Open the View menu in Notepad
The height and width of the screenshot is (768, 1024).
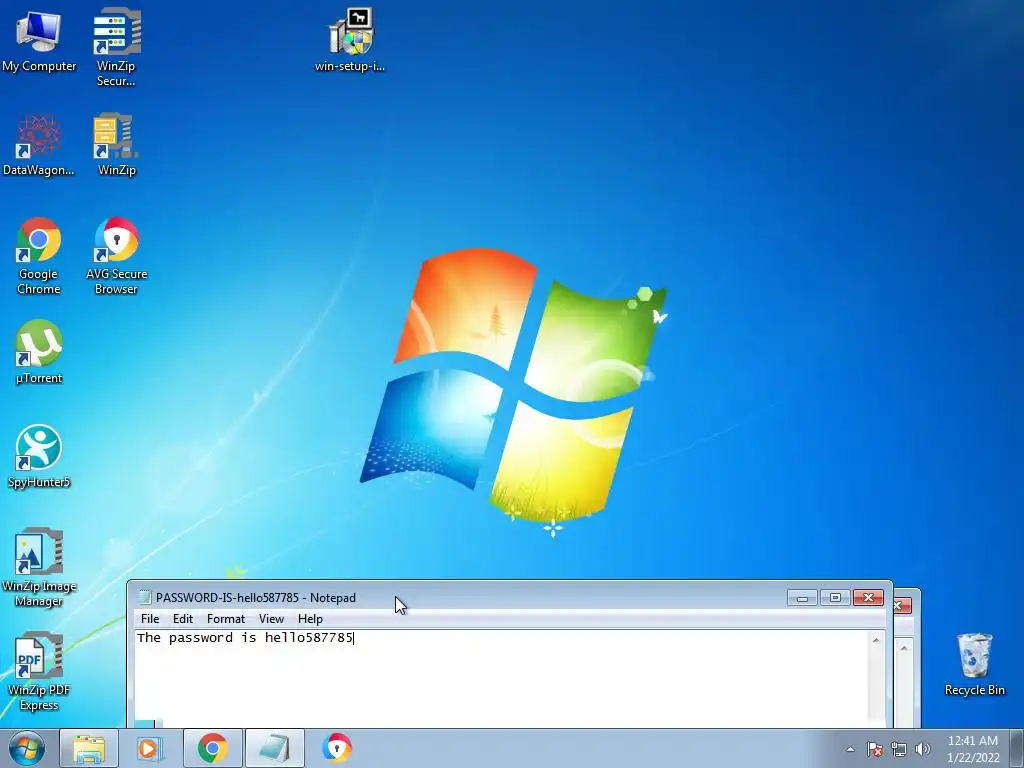point(271,618)
